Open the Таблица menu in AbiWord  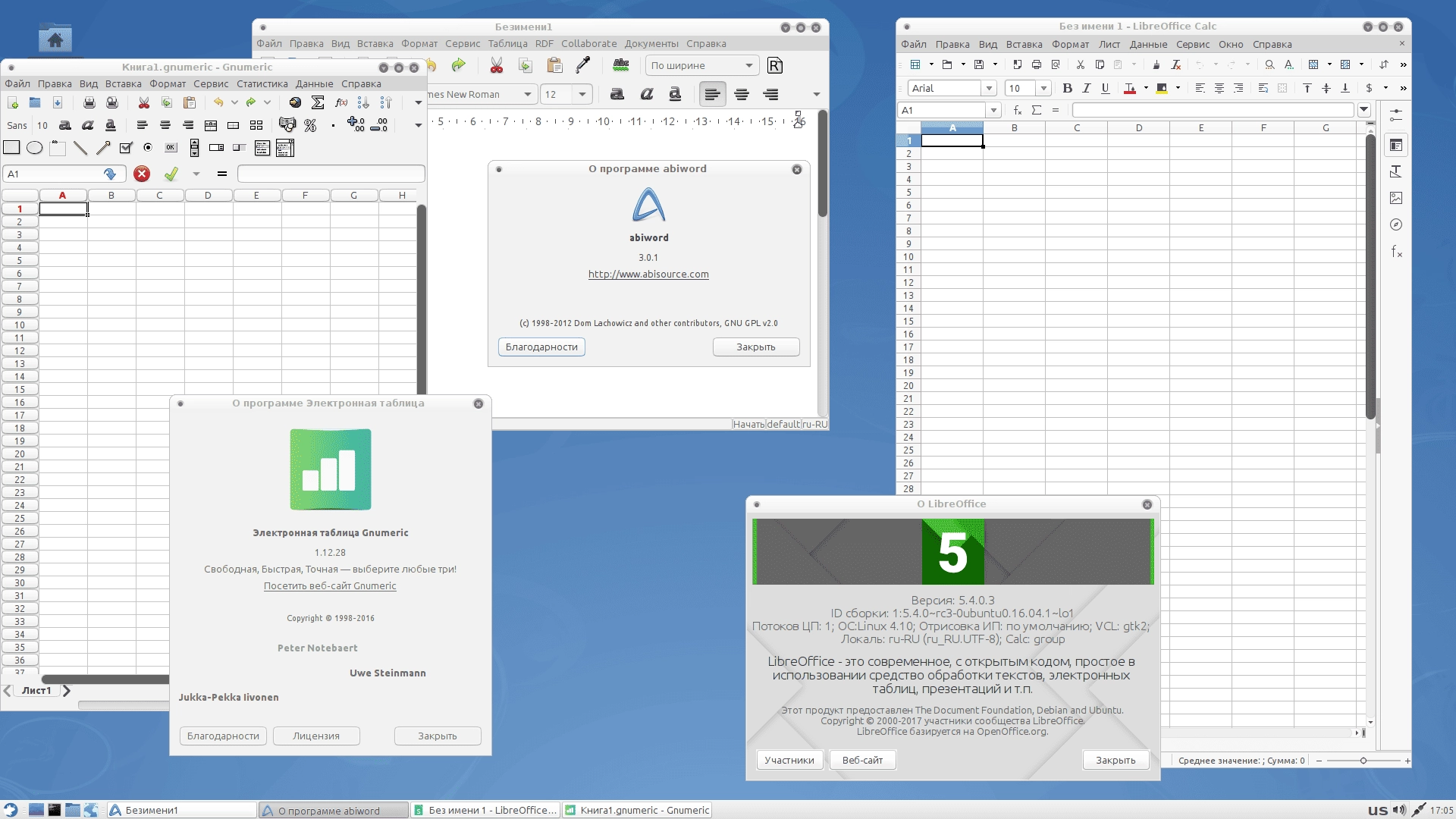click(x=507, y=43)
